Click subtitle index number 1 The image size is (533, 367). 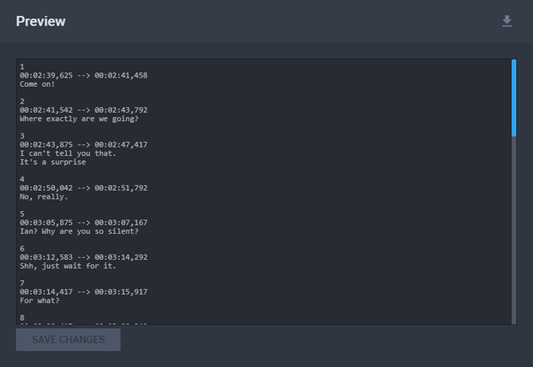pos(22,67)
